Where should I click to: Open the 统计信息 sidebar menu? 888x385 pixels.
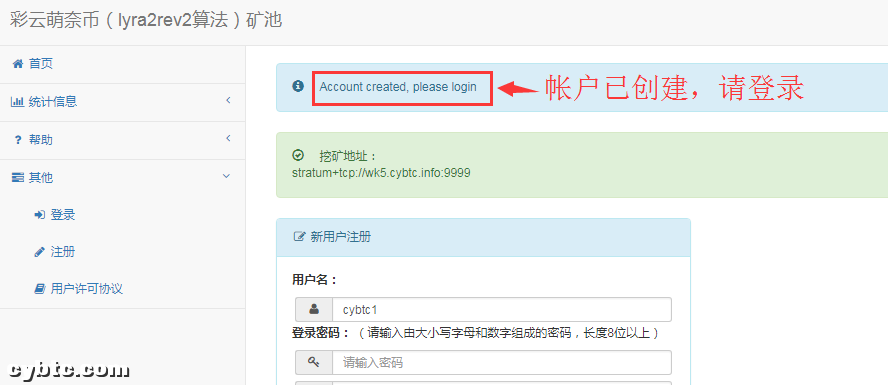(x=122, y=102)
